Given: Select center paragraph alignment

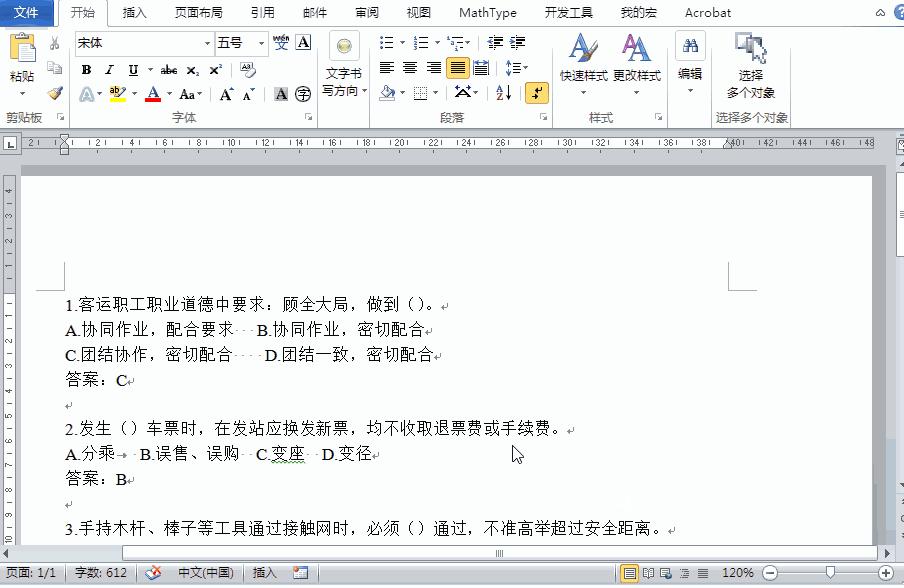Looking at the screenshot, I should (409, 67).
